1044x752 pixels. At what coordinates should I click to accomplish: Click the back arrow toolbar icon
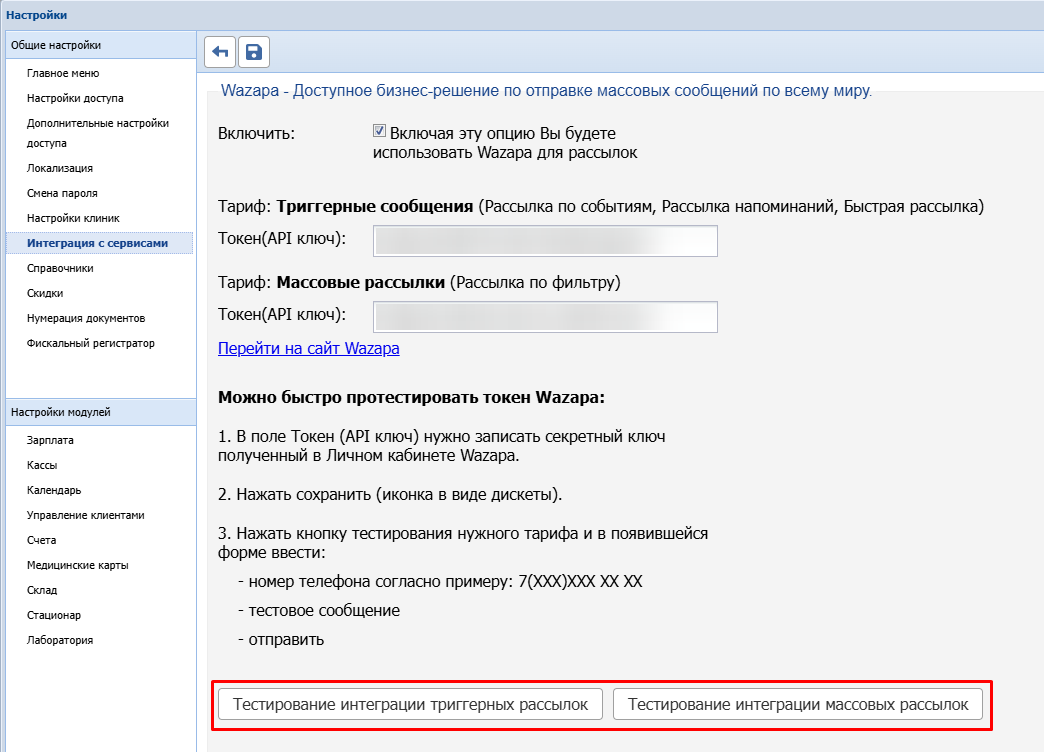[220, 52]
